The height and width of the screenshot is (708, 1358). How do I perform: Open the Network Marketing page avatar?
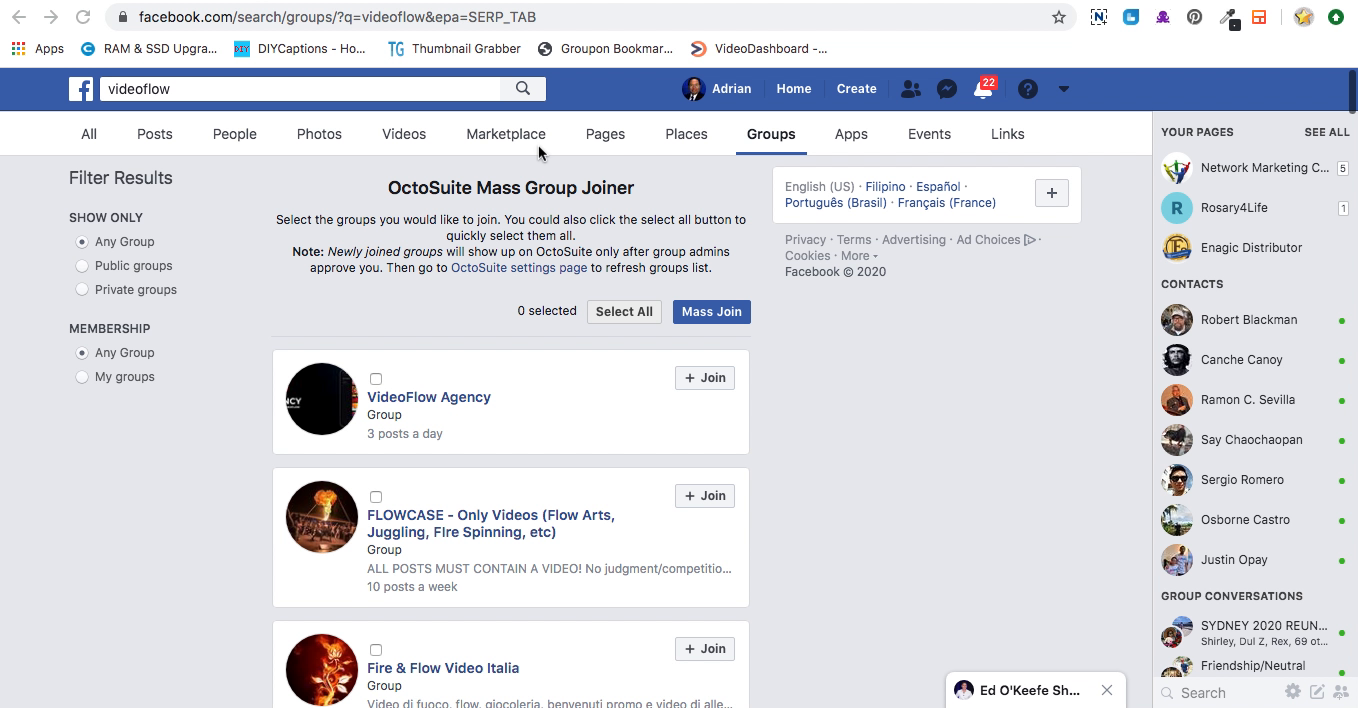[x=1177, y=168]
